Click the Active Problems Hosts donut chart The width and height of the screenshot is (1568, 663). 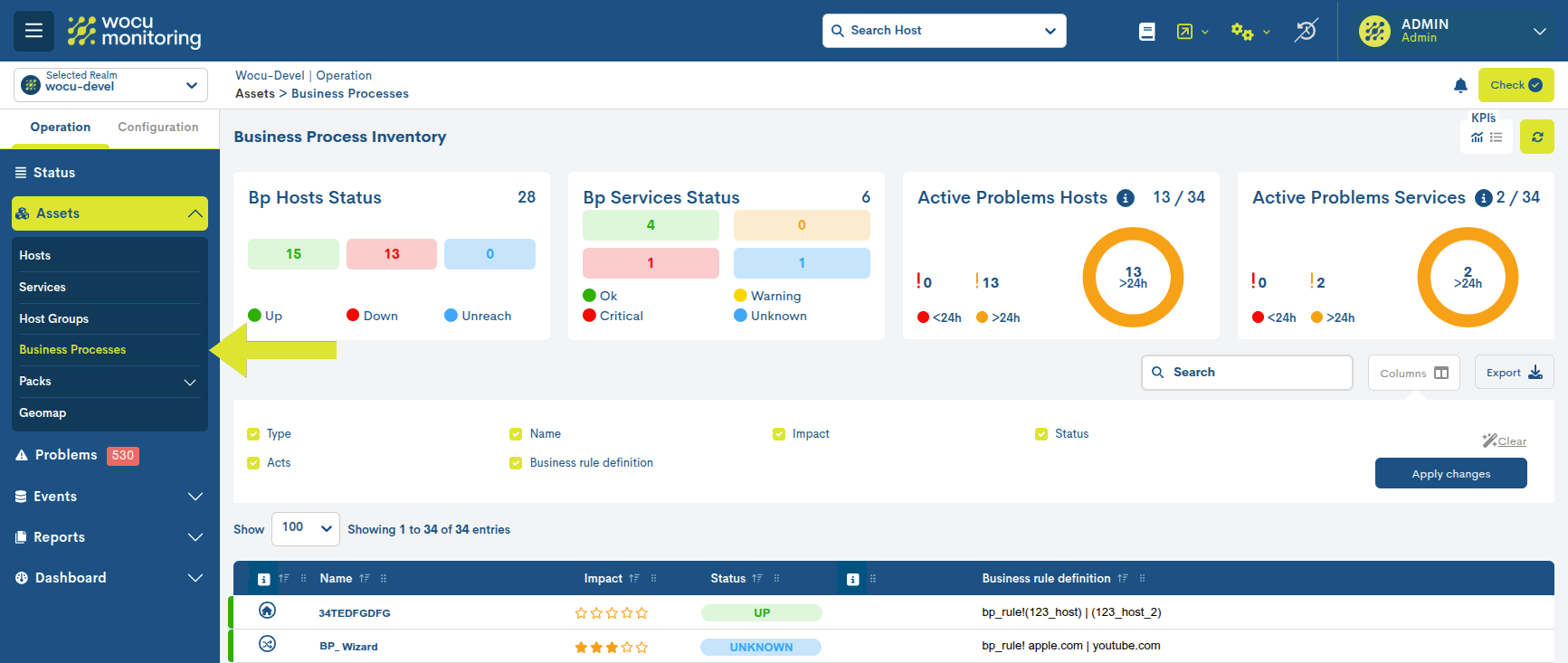click(x=1133, y=277)
